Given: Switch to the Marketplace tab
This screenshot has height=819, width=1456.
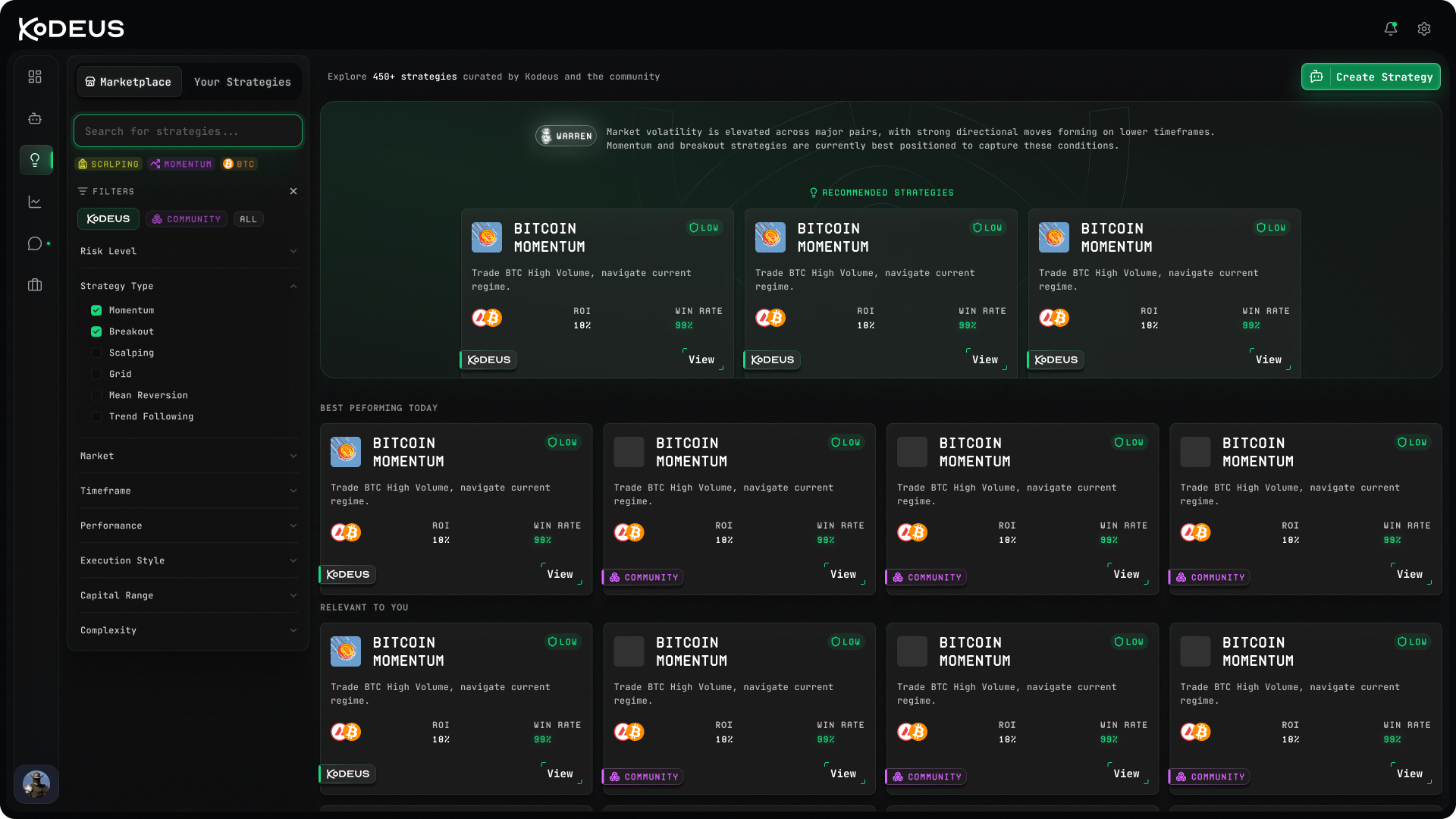Looking at the screenshot, I should point(129,82).
